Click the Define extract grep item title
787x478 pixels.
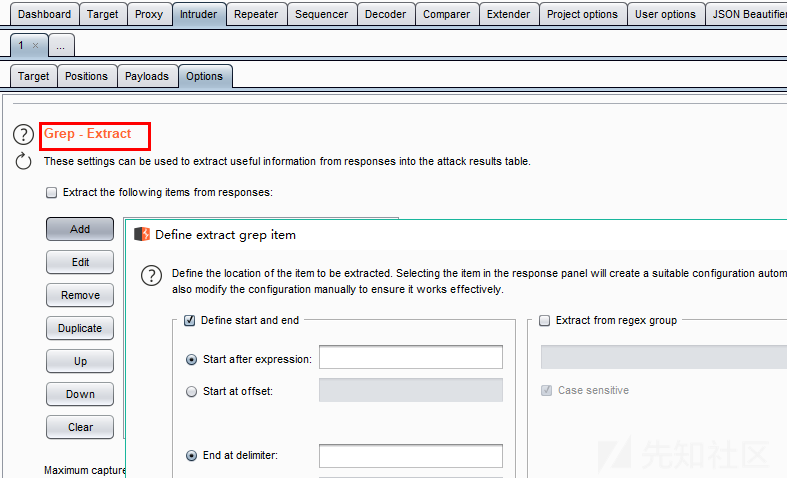[x=225, y=235]
